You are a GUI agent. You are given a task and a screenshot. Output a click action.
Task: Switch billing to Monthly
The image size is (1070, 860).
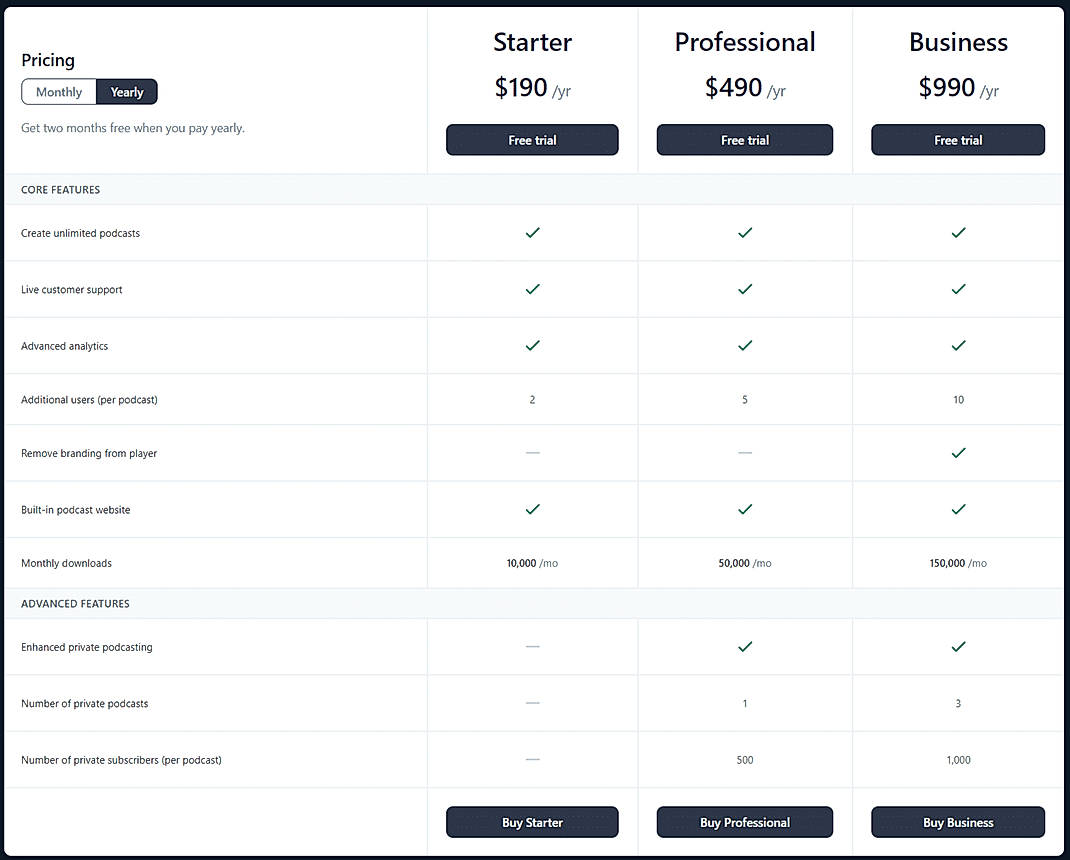click(x=58, y=91)
